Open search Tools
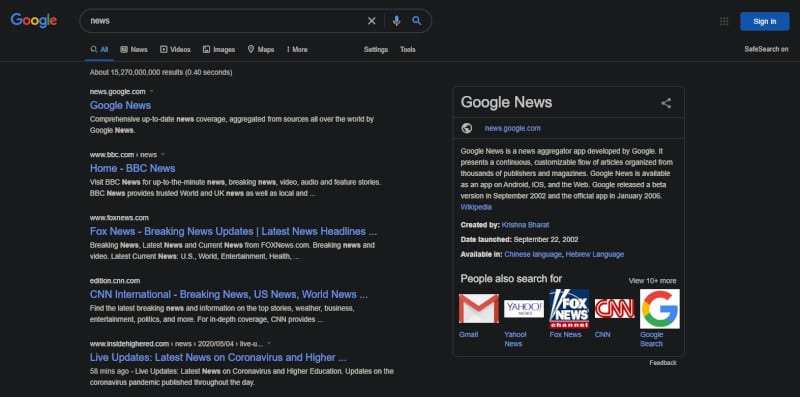Image resolution: width=800 pixels, height=397 pixels. [x=408, y=49]
